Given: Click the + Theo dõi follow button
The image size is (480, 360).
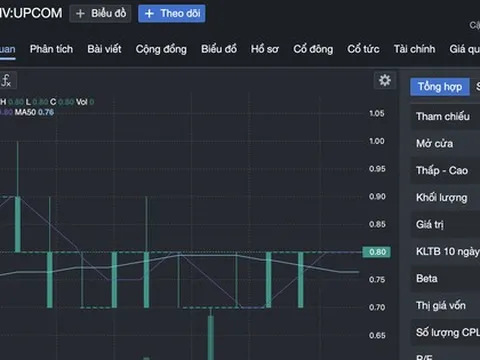Looking at the screenshot, I should click(x=172, y=13).
